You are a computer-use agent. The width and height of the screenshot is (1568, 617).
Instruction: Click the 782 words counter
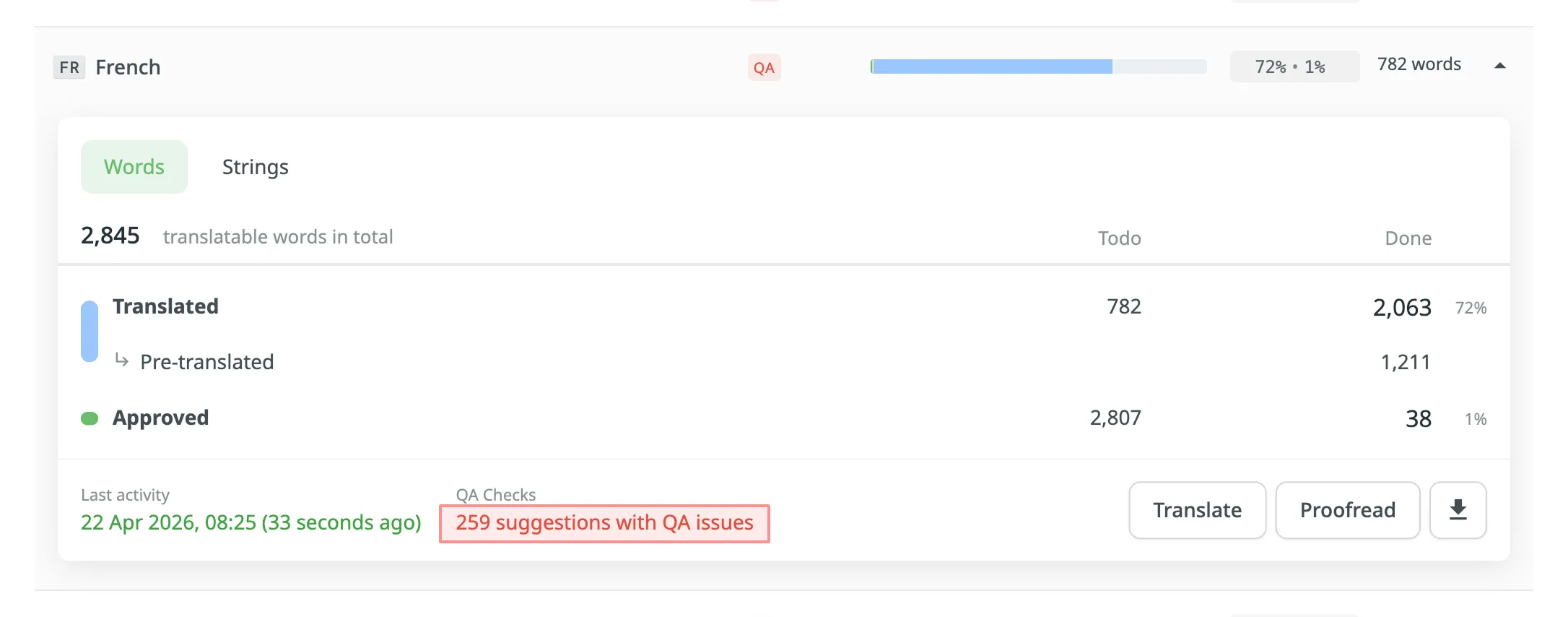coord(1418,64)
